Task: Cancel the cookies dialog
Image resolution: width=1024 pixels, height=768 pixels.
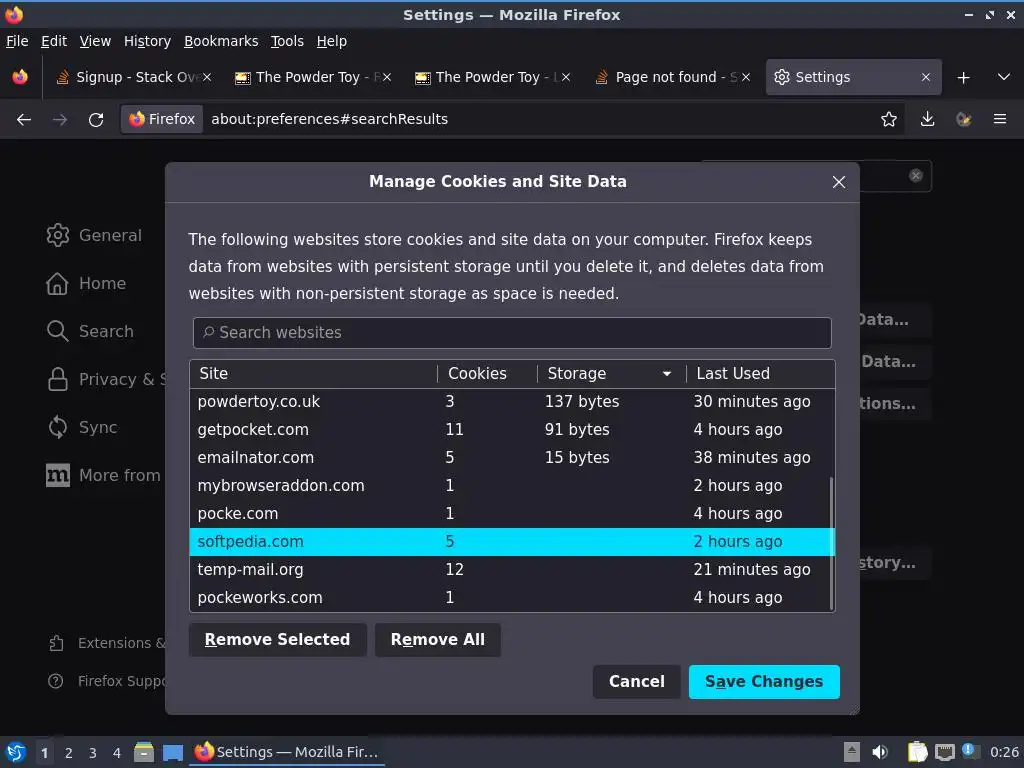Action: (x=637, y=682)
